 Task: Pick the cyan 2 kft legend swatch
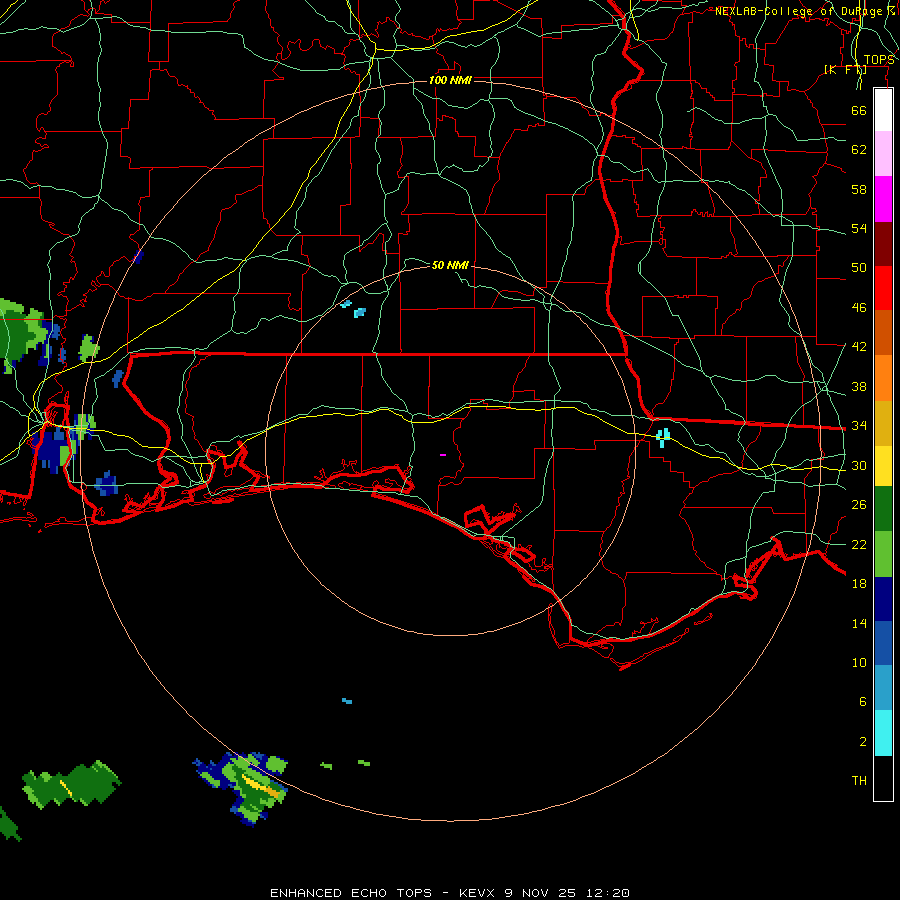[883, 733]
